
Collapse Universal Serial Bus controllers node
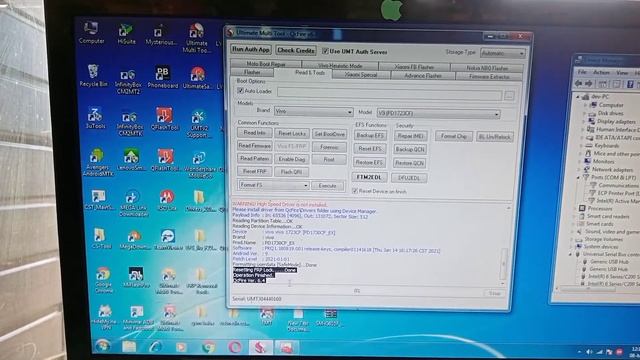point(571,254)
